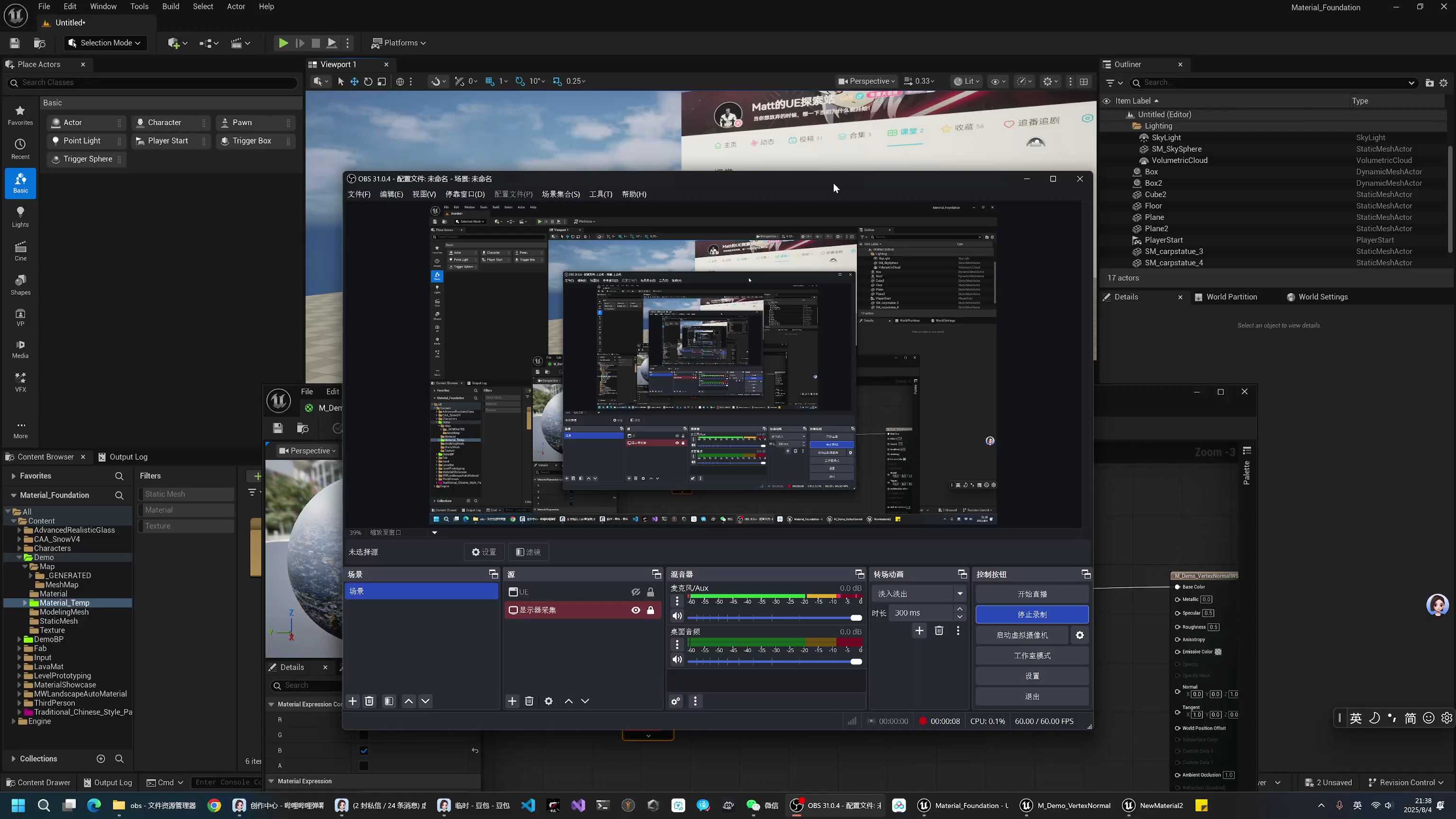Open the Shapes category in Place Actors

click(20, 285)
